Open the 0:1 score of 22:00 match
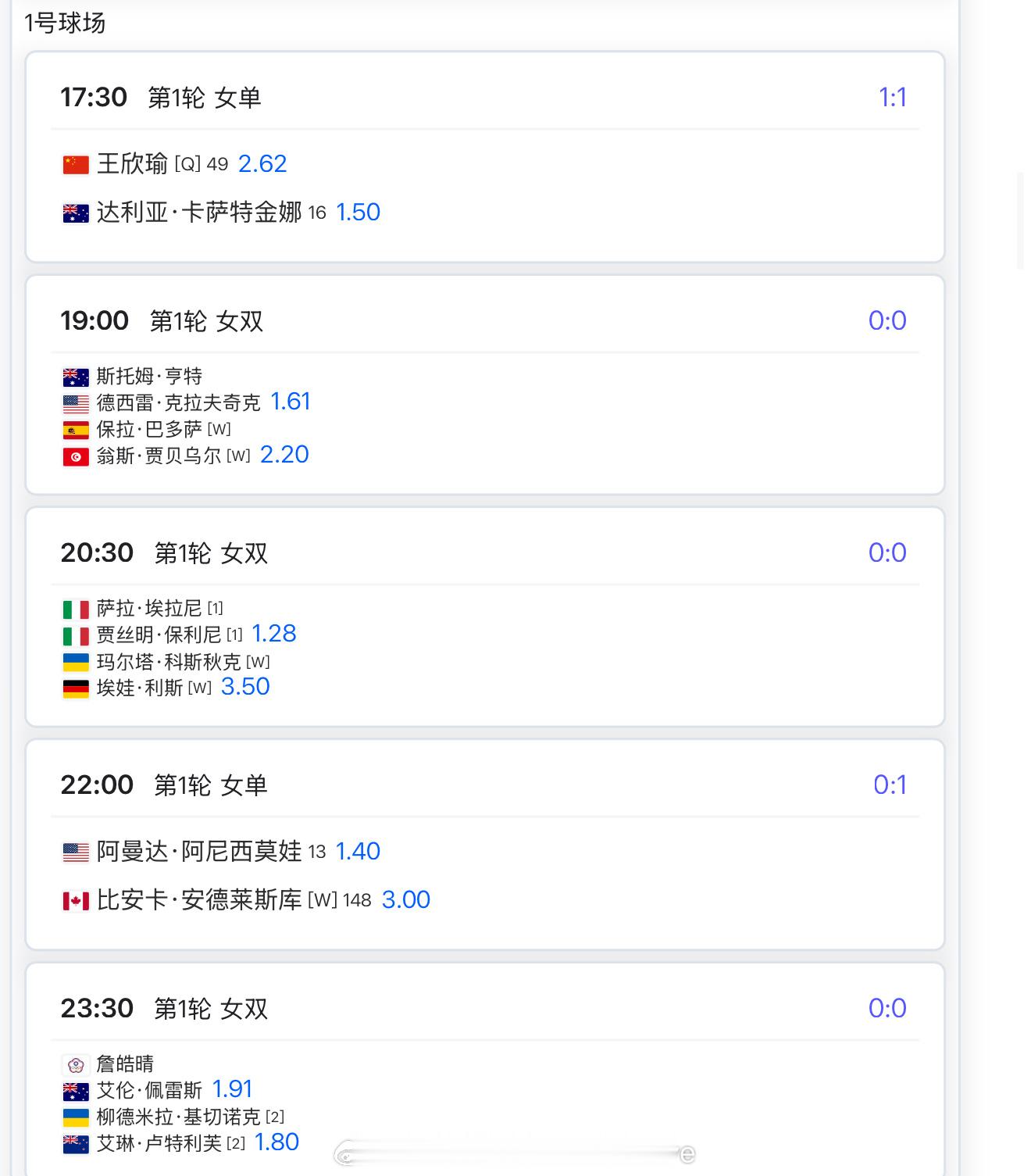The image size is (1031, 1176). point(890,785)
